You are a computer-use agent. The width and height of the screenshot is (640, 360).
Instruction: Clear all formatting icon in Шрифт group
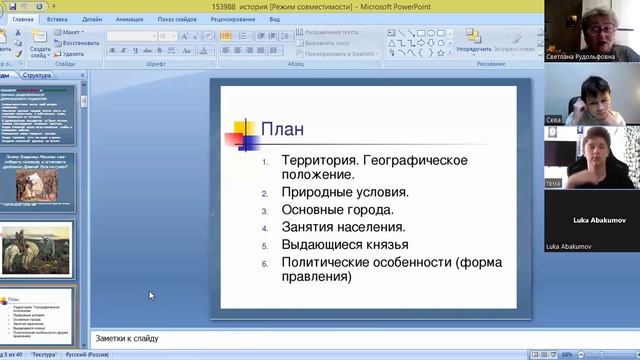209,36
